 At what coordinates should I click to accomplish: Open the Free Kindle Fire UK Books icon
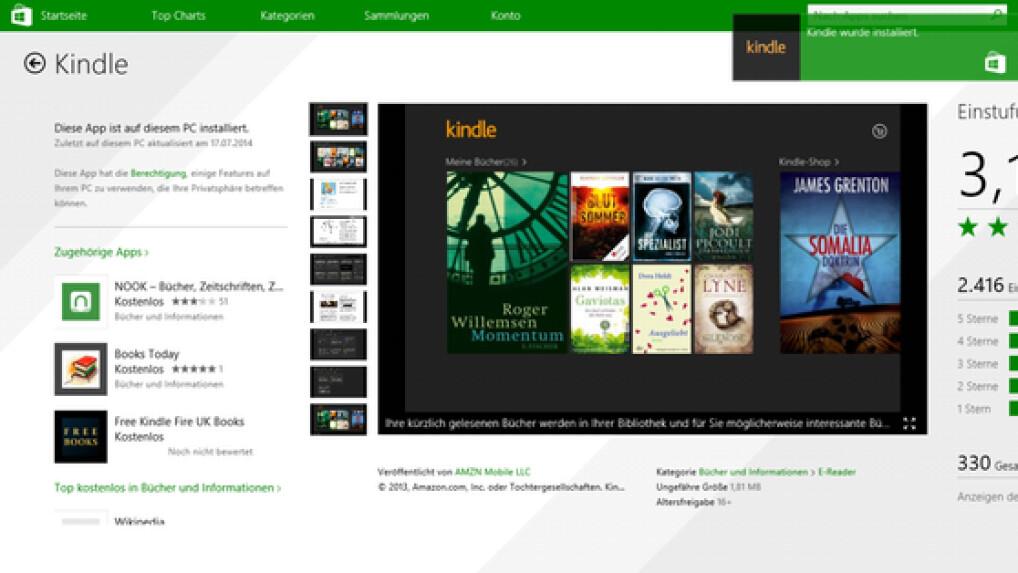point(80,436)
